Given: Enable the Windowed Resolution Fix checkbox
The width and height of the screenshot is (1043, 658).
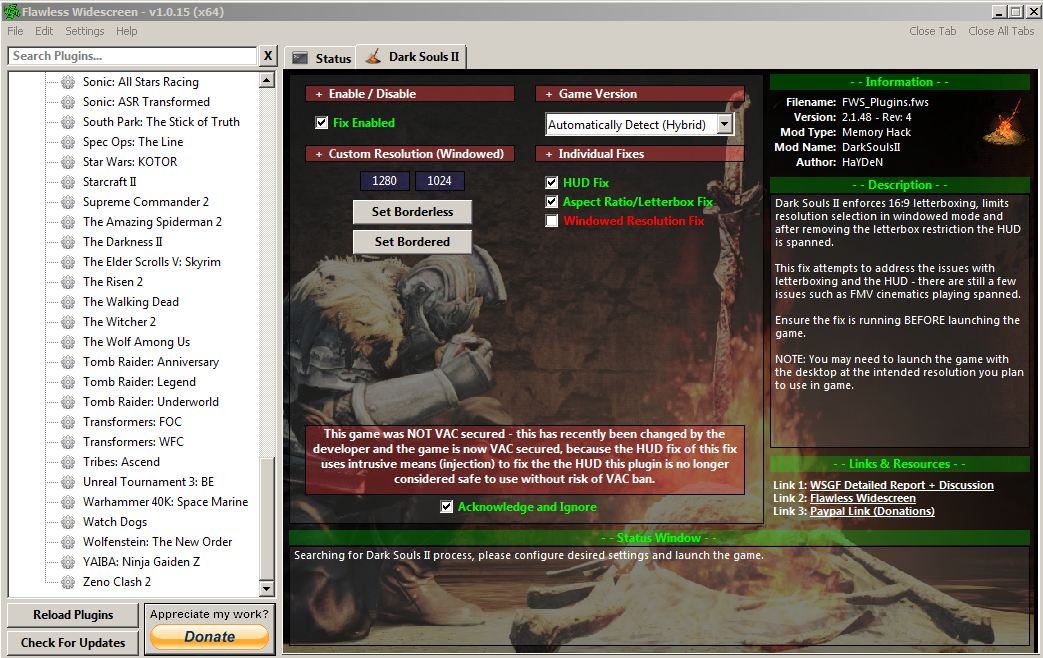Looking at the screenshot, I should 551,221.
